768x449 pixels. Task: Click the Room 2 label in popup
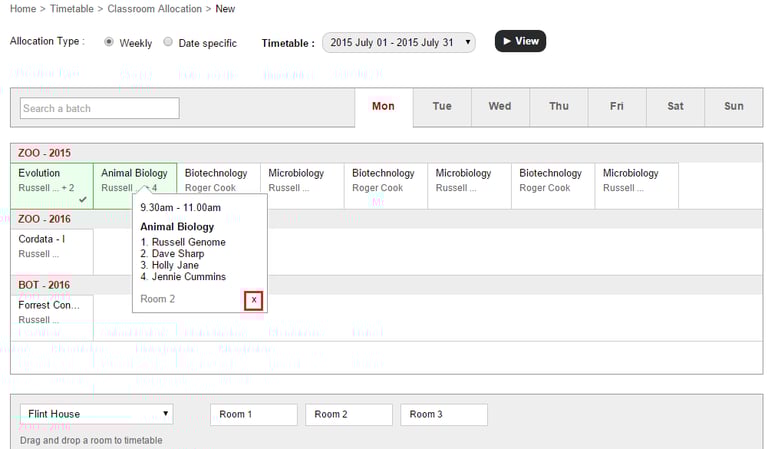[157, 299]
